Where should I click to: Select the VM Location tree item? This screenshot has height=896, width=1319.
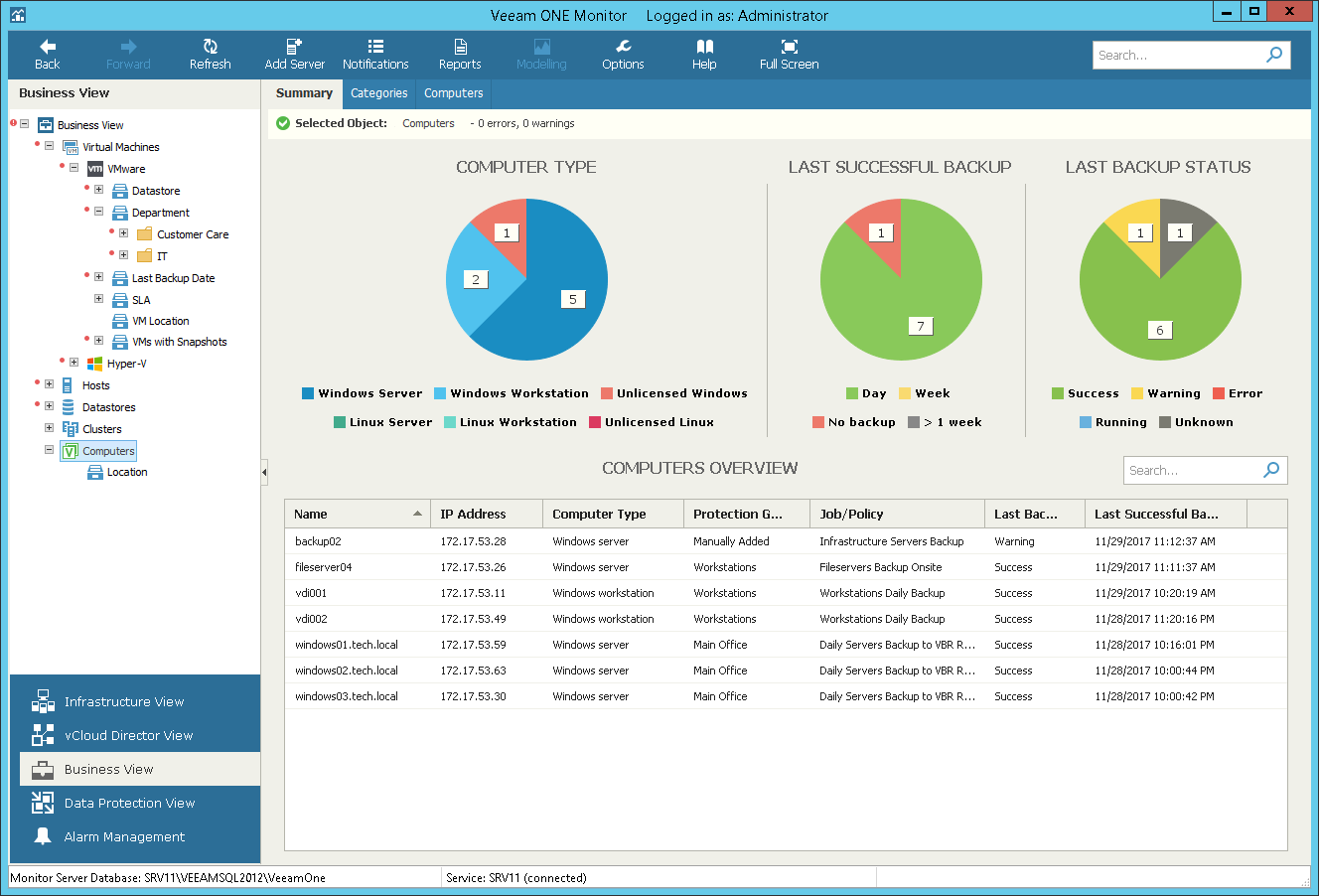coord(161,321)
